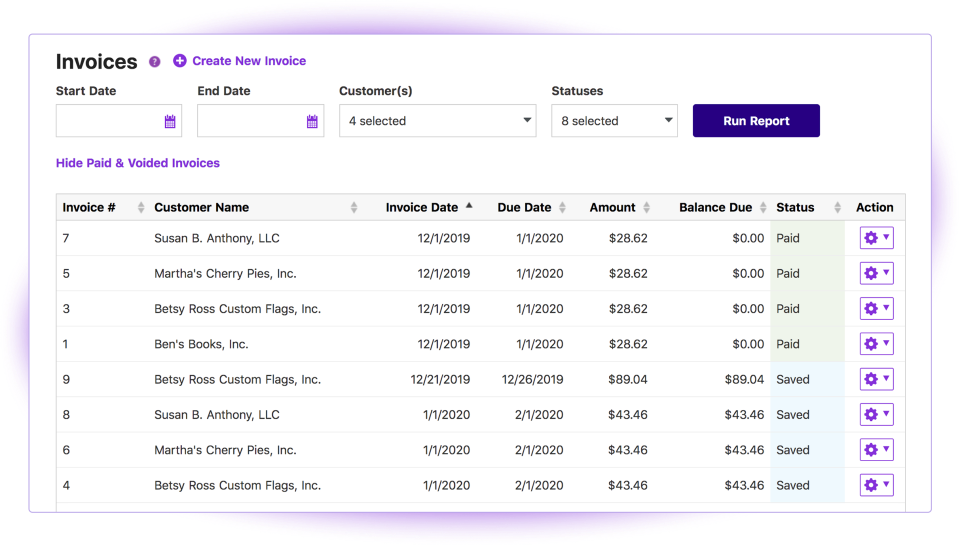Sort by Balance Due column arrows
Image resolution: width=960 pixels, height=546 pixels.
(763, 208)
